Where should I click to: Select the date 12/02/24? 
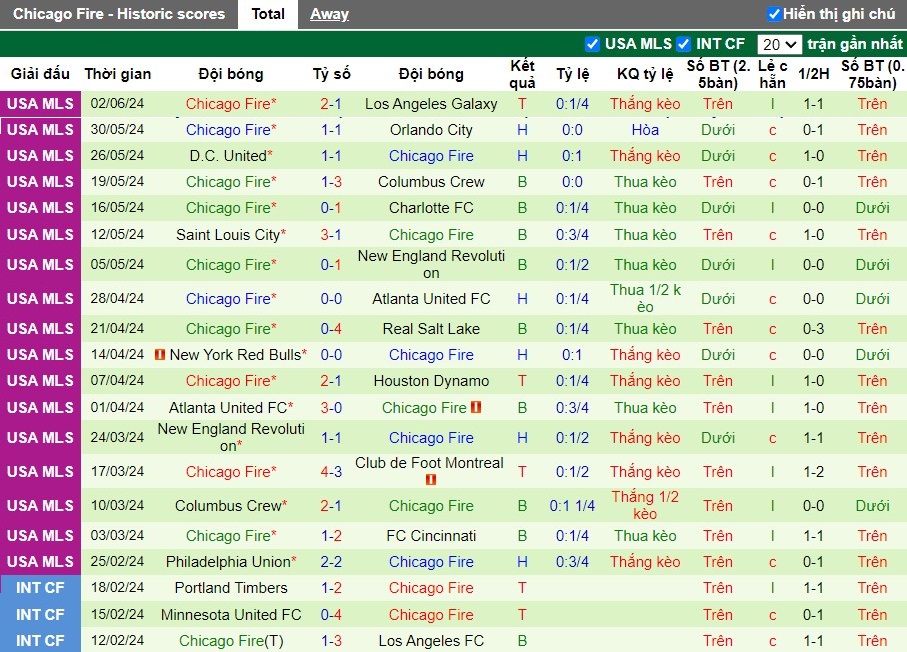(x=117, y=640)
